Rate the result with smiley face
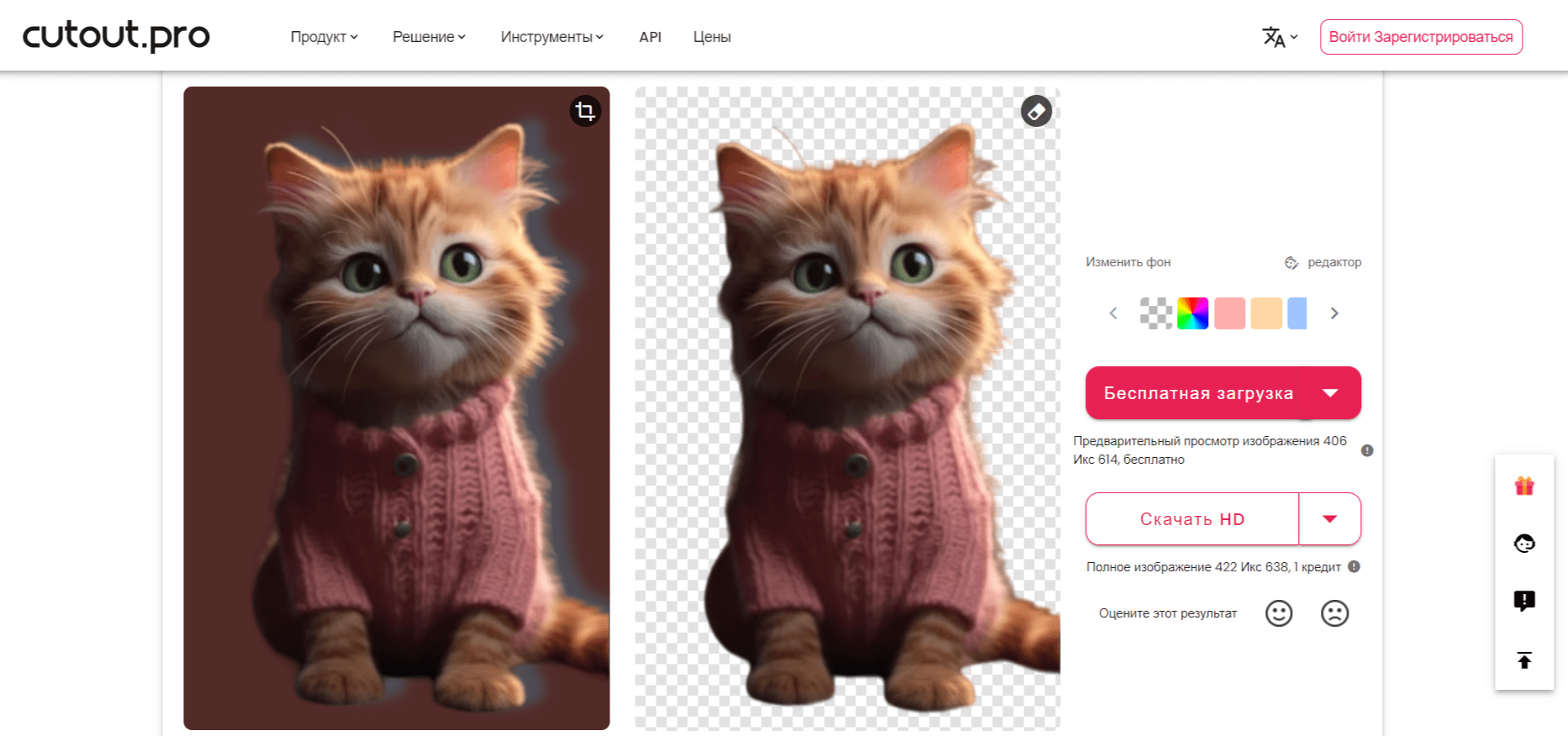This screenshot has width=1568, height=736. 1278,613
